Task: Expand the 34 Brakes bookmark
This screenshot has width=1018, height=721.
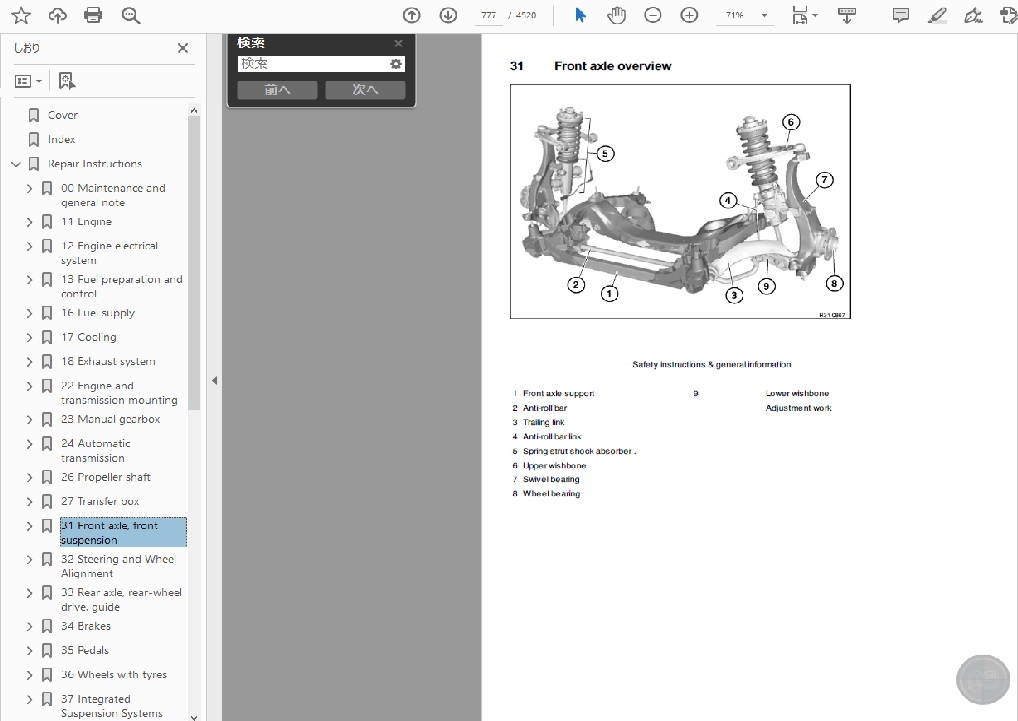Action: tap(29, 627)
